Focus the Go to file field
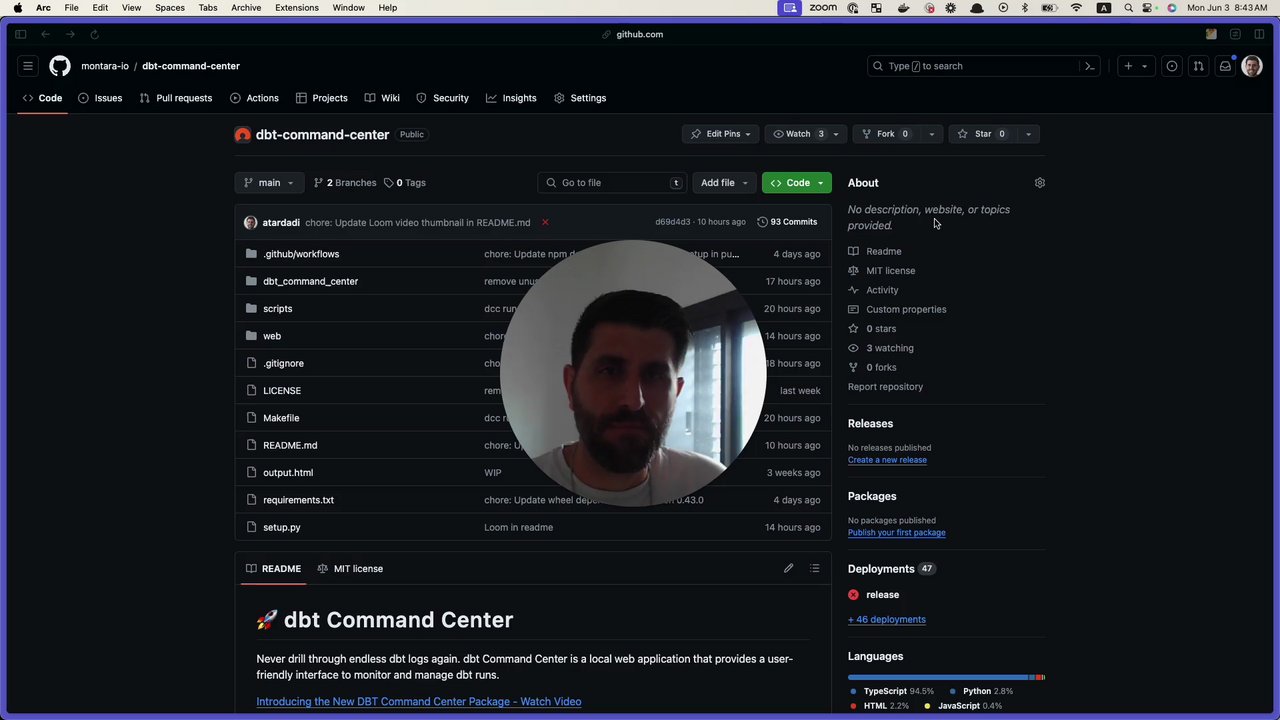1280x720 pixels. coord(612,183)
